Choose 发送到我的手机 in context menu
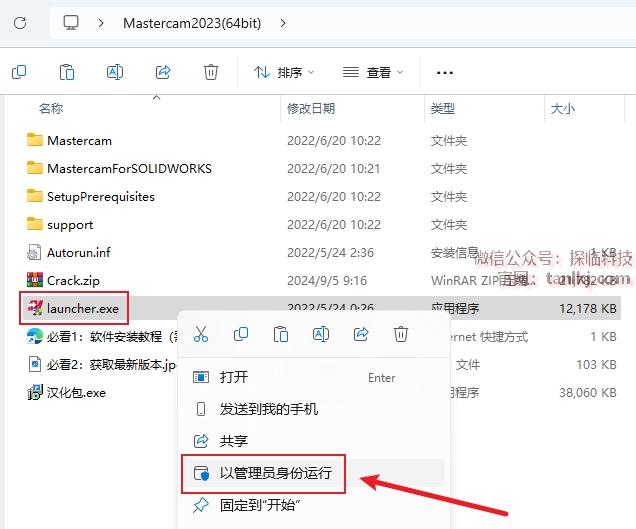The height and width of the screenshot is (529, 636). tap(314, 409)
